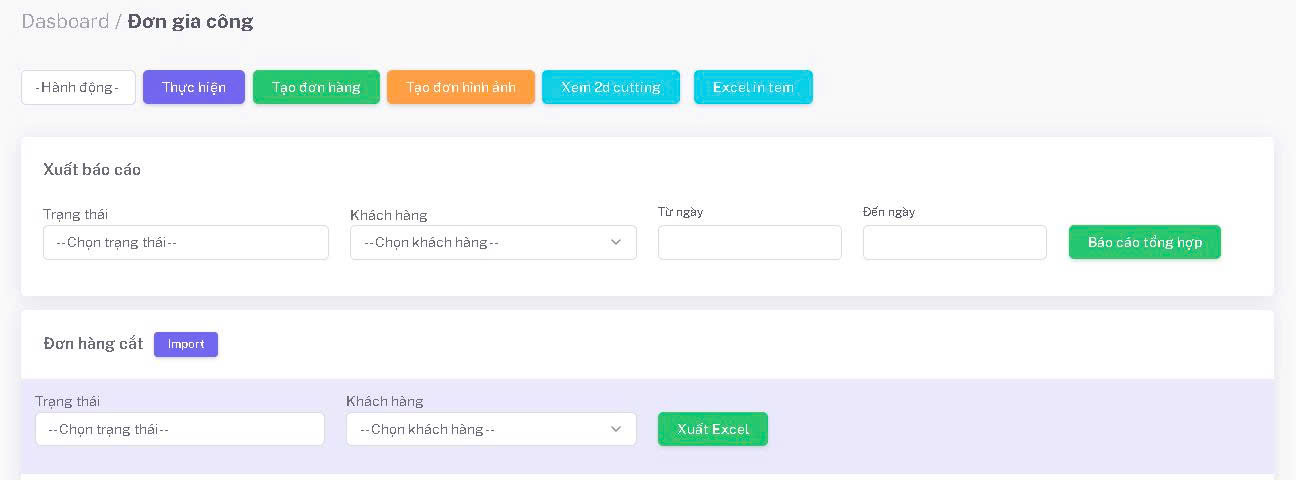
Task: Click the Excel in tem button
Action: pos(753,87)
